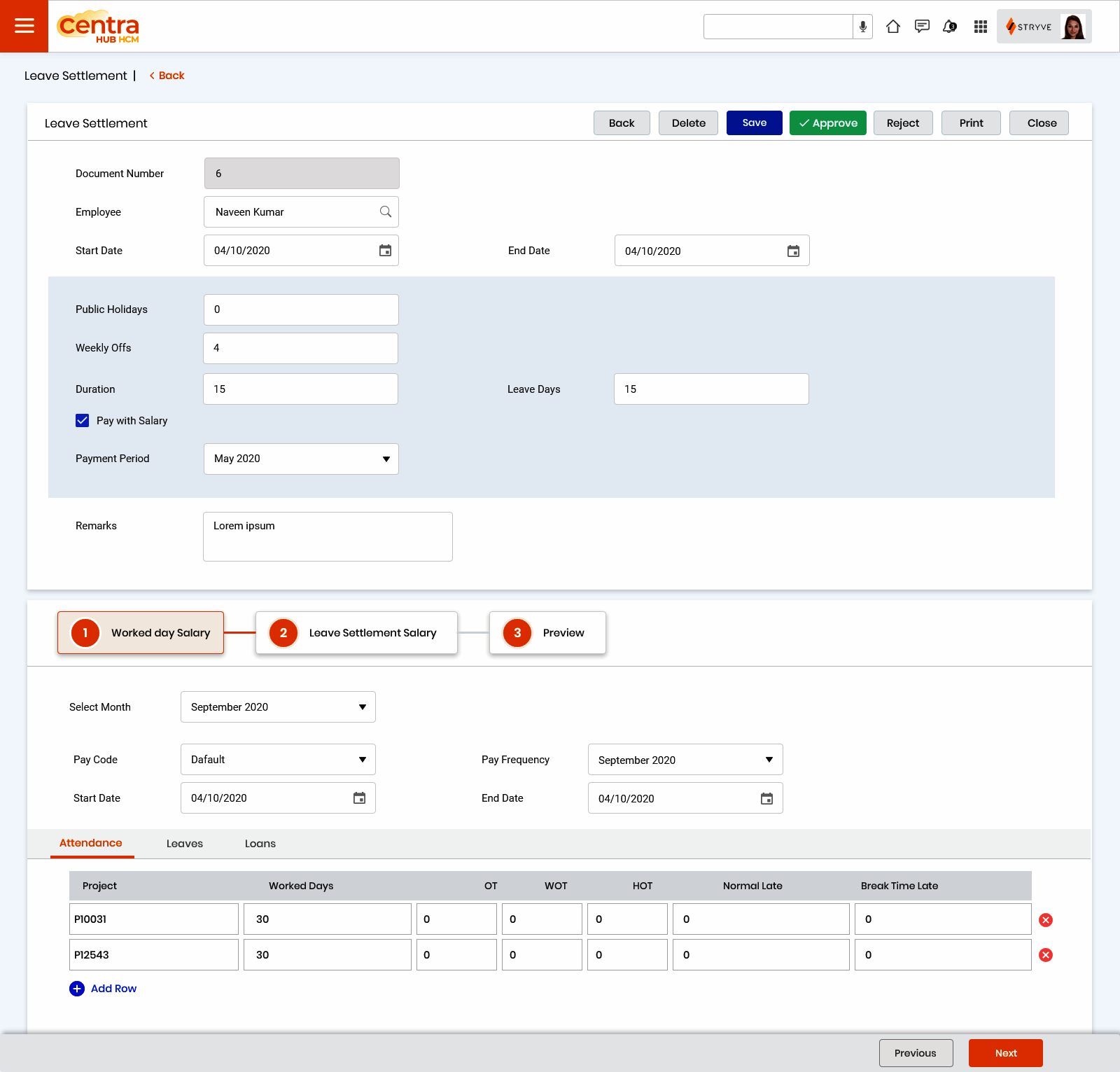
Task: Click step 1 Worked day Salary
Action: click(141, 633)
